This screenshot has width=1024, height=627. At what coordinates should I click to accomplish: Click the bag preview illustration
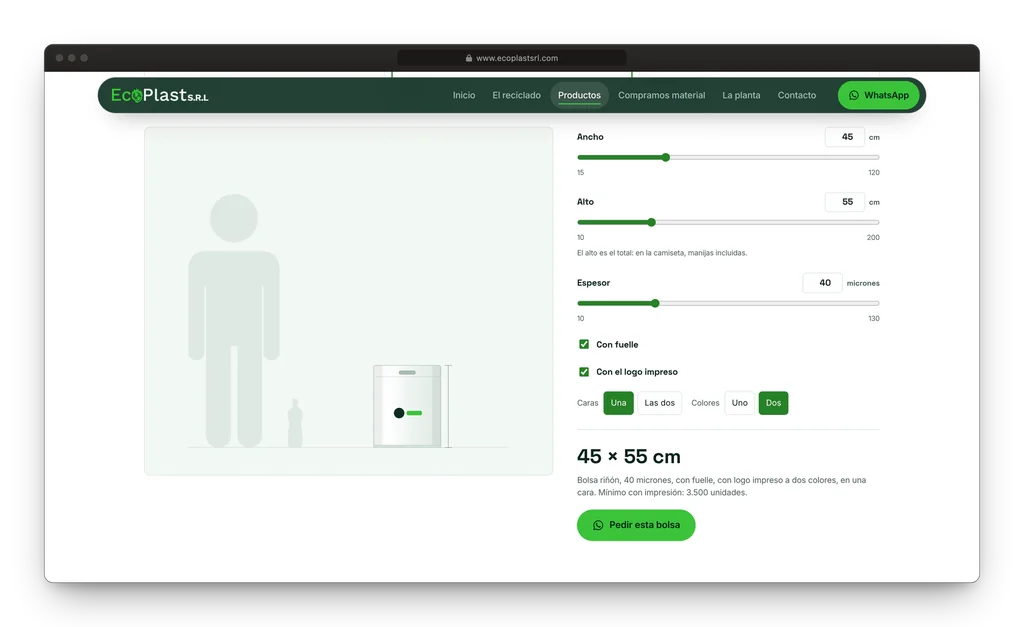point(408,406)
